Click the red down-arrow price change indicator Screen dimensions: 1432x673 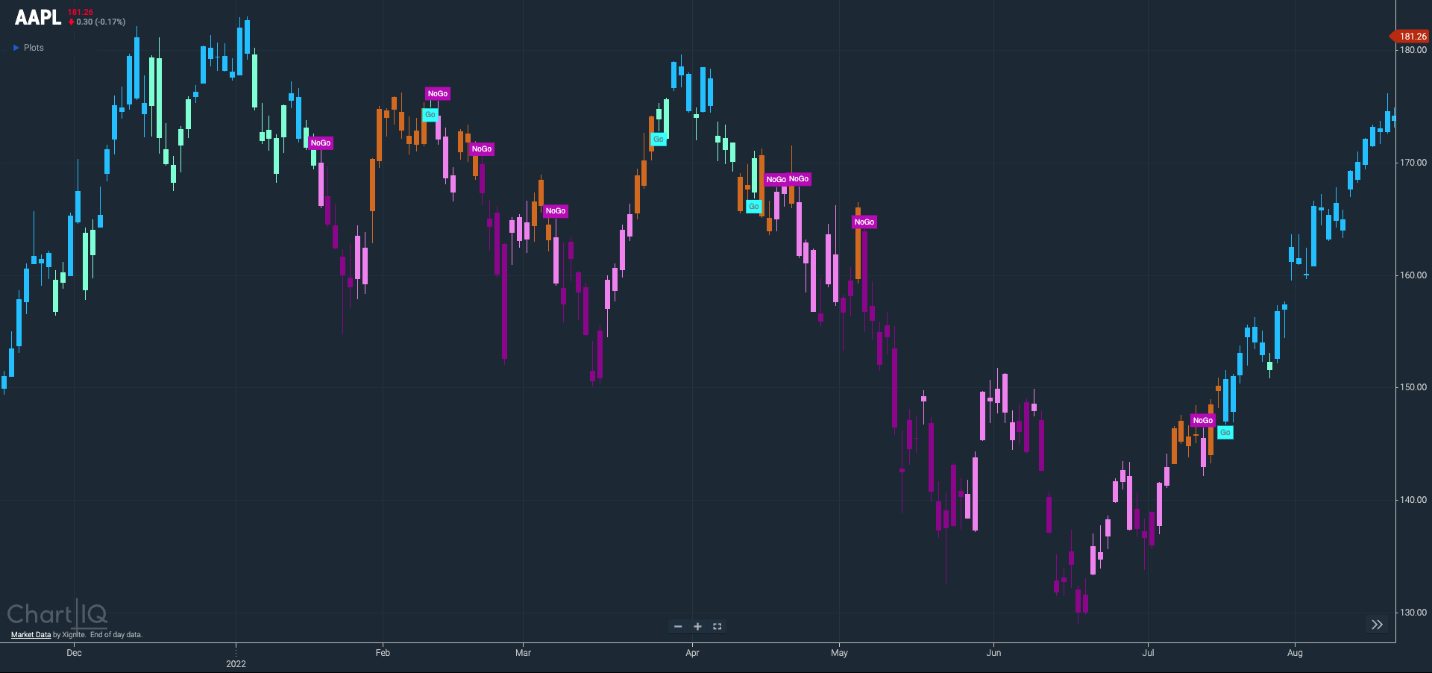[x=71, y=21]
